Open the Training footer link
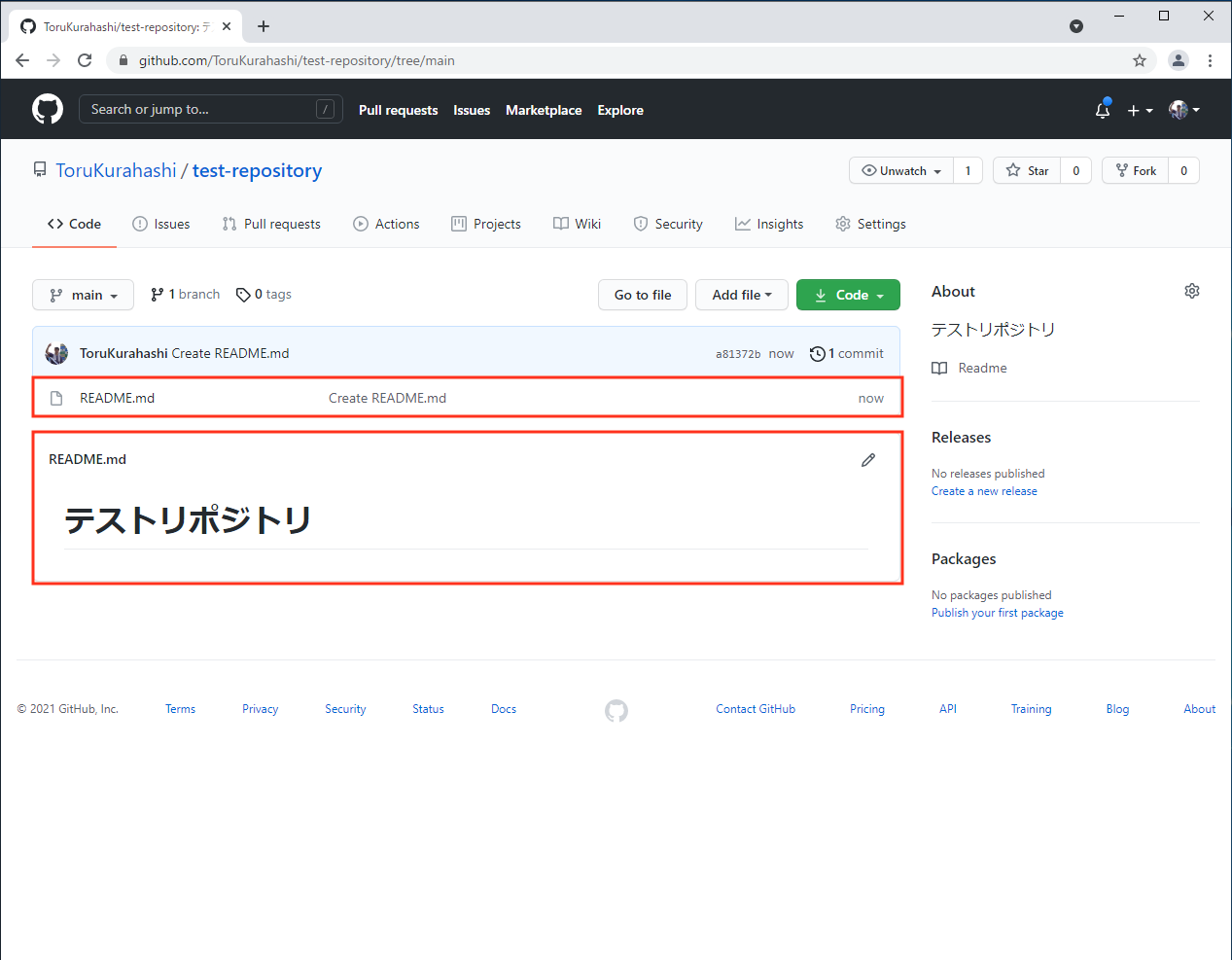 coord(1031,709)
